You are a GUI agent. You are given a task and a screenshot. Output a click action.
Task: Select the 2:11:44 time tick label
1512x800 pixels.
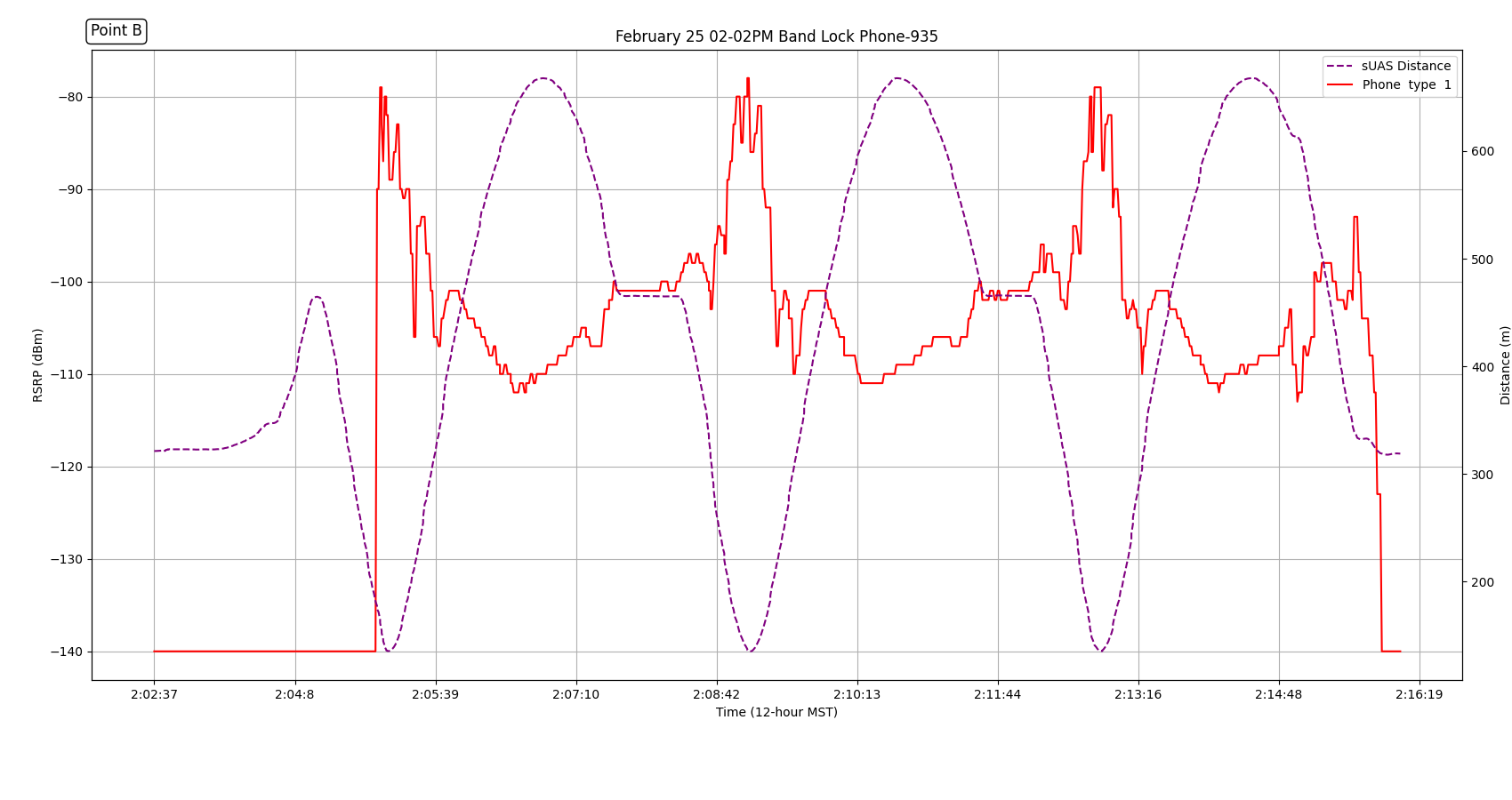998,694
